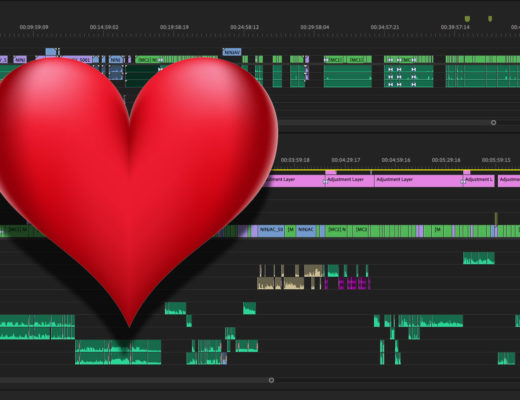Click the lower ruler at timecode 00:04:29:17
This screenshot has width=520, height=400.
coord(346,160)
